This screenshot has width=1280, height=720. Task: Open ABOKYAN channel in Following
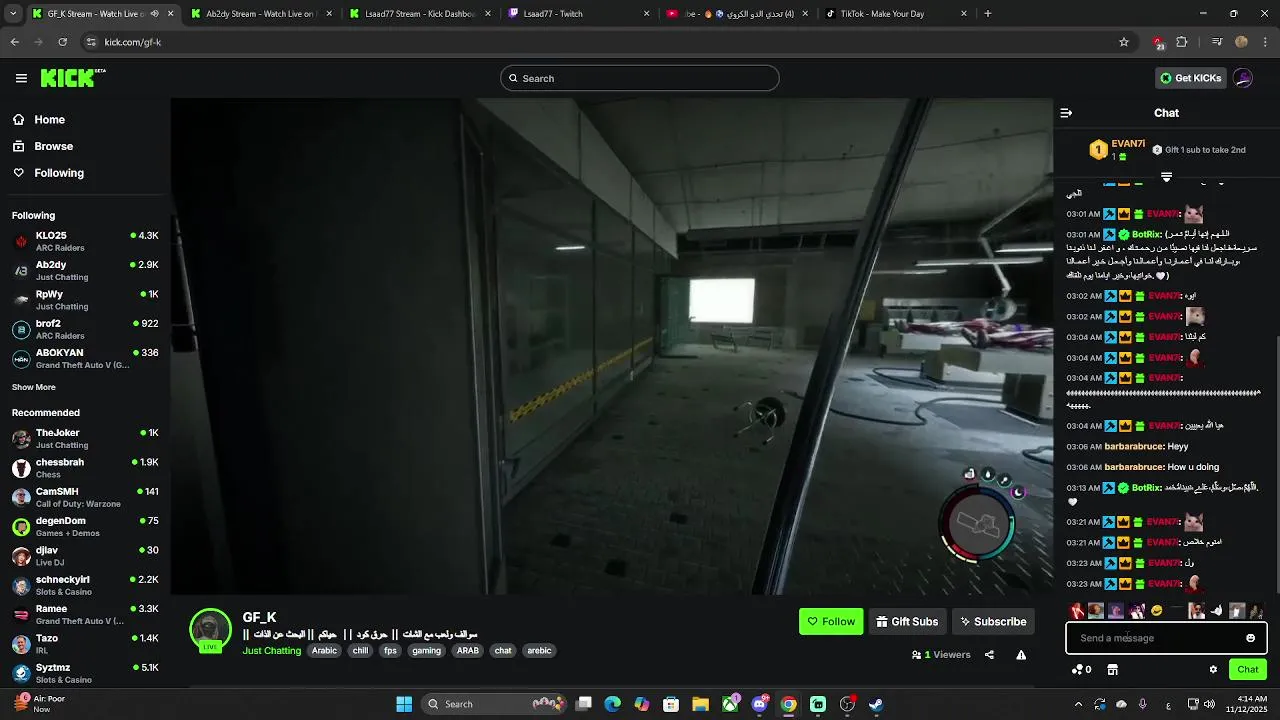85,358
